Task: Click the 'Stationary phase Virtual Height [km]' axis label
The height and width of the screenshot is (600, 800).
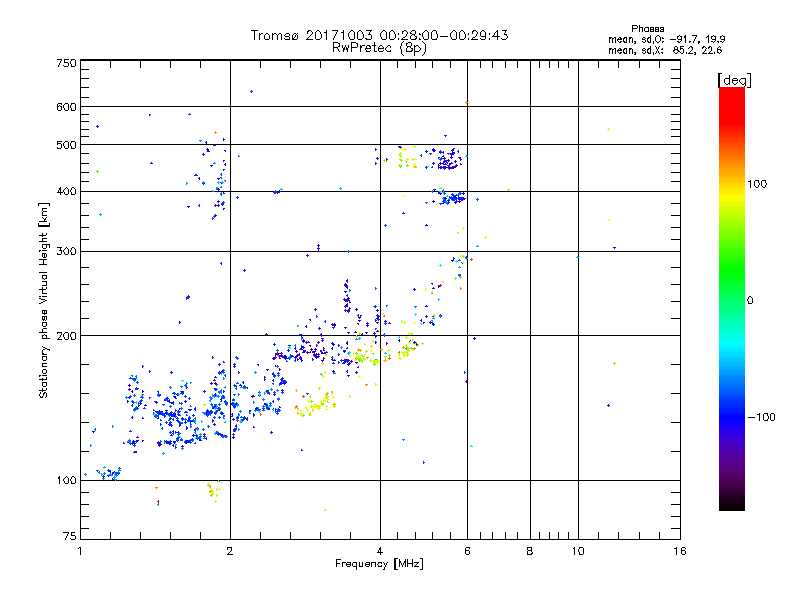Action: [x=44, y=301]
